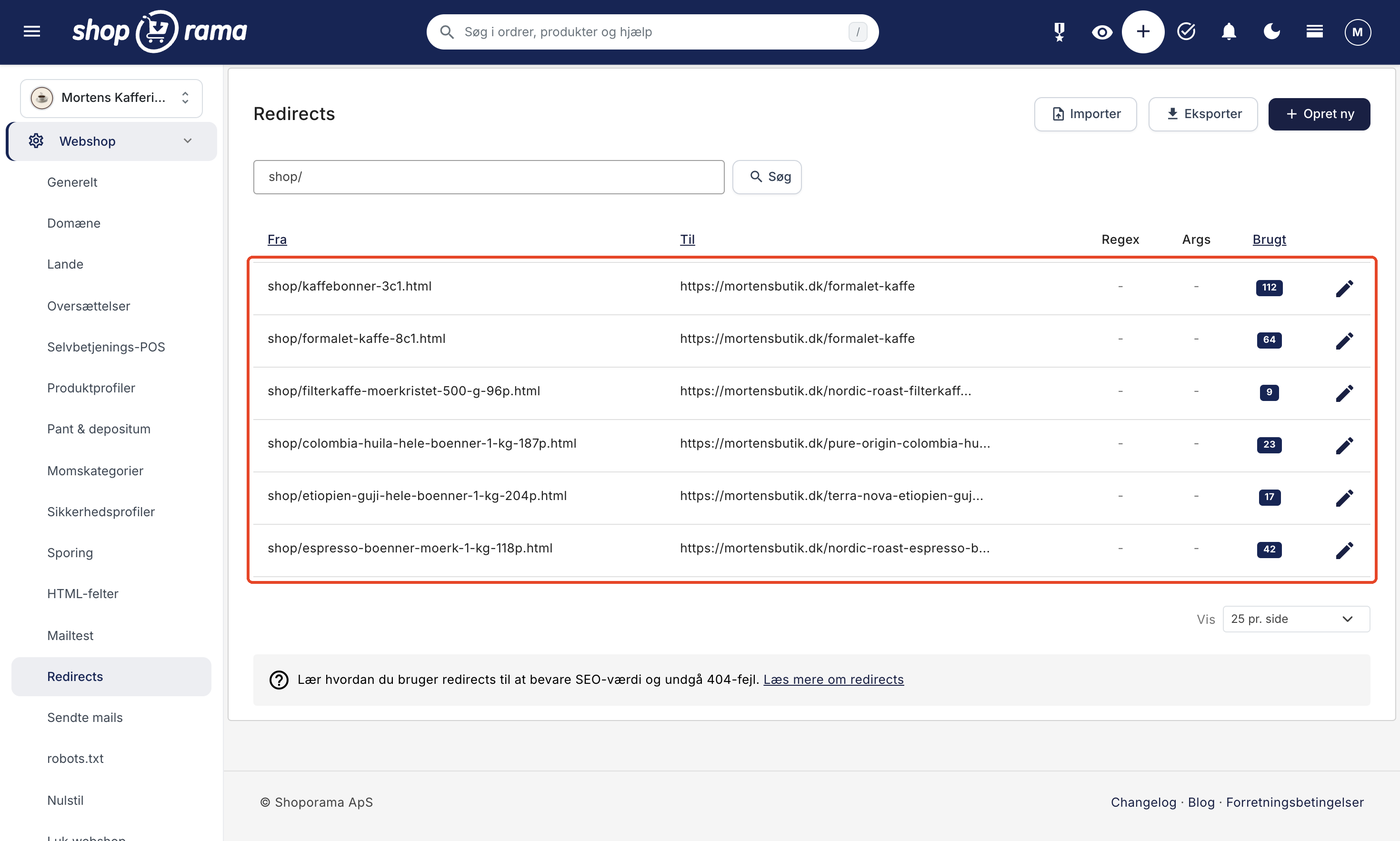Screen dimensions: 1400x841
Task: Open the medal achievements icon
Action: click(1059, 32)
